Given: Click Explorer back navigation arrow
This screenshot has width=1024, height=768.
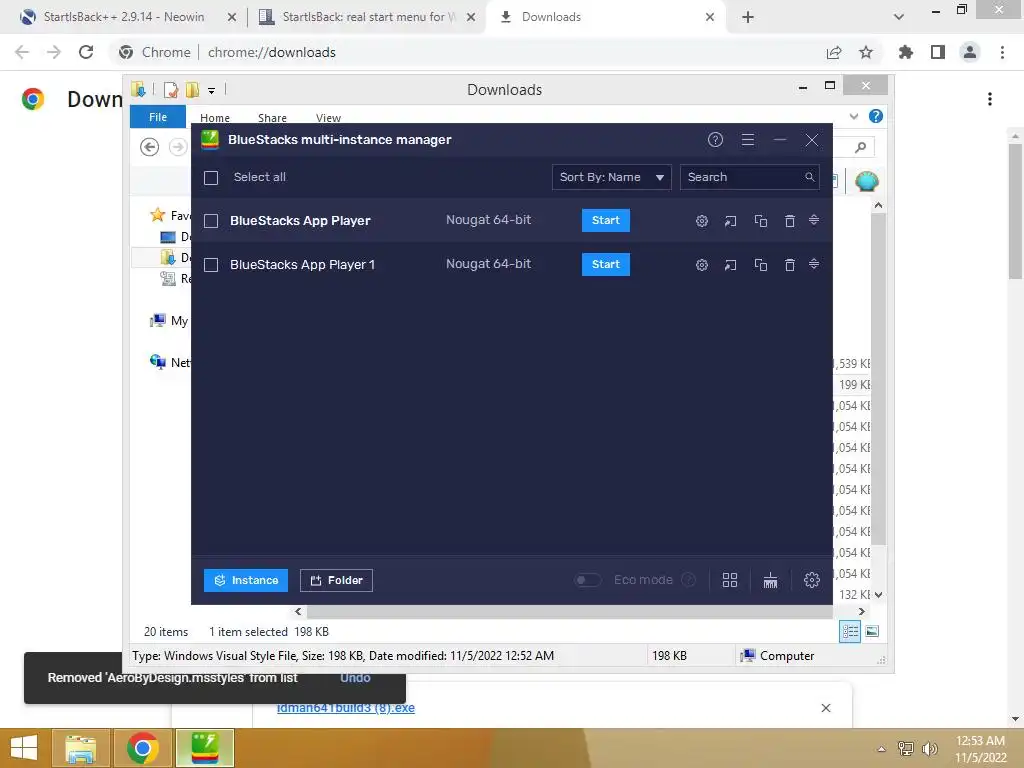Looking at the screenshot, I should [150, 147].
